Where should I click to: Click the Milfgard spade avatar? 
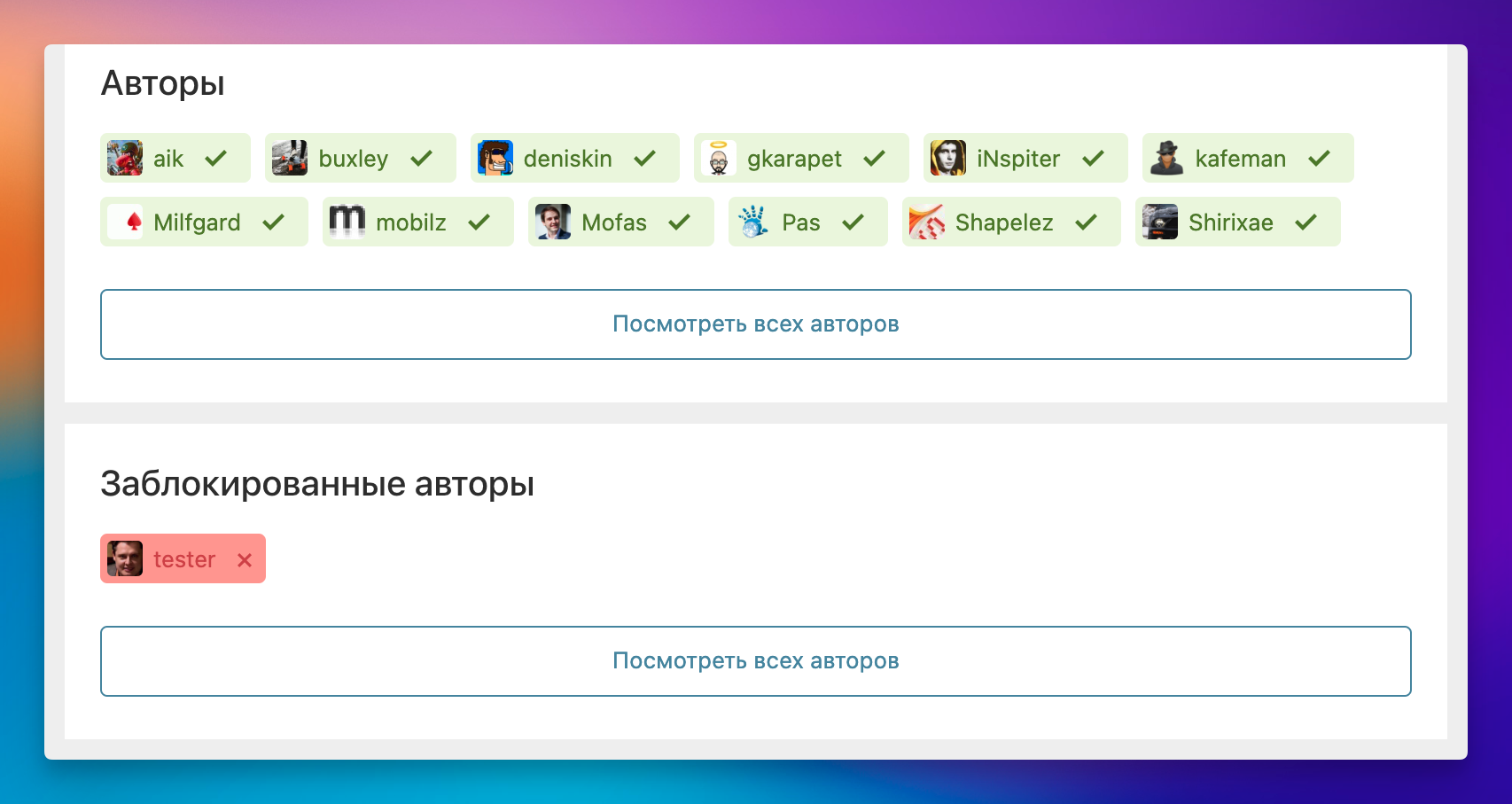(x=126, y=222)
